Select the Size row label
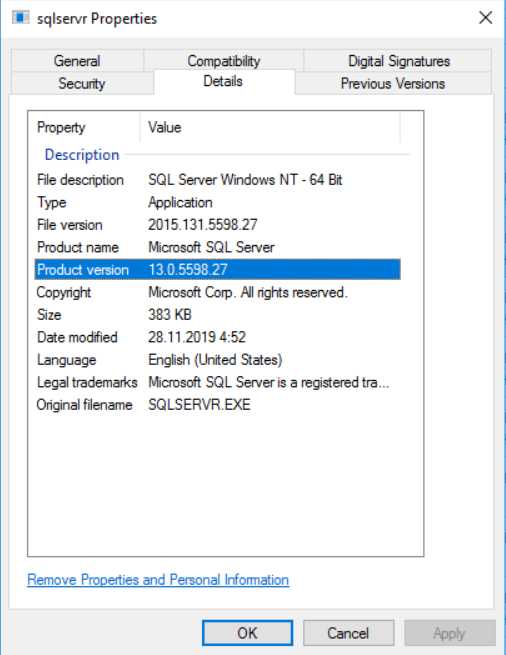This screenshot has height=655, width=506. point(49,315)
